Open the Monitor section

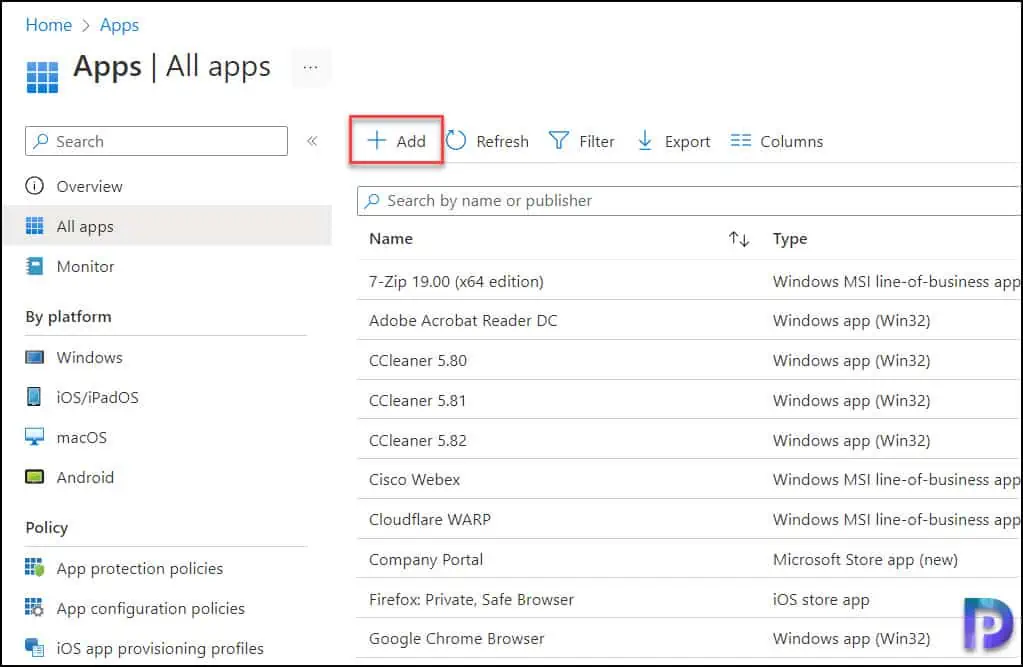click(x=85, y=266)
